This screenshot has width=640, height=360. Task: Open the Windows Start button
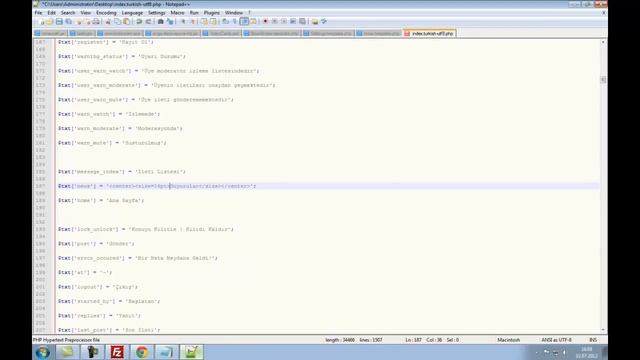(42, 352)
